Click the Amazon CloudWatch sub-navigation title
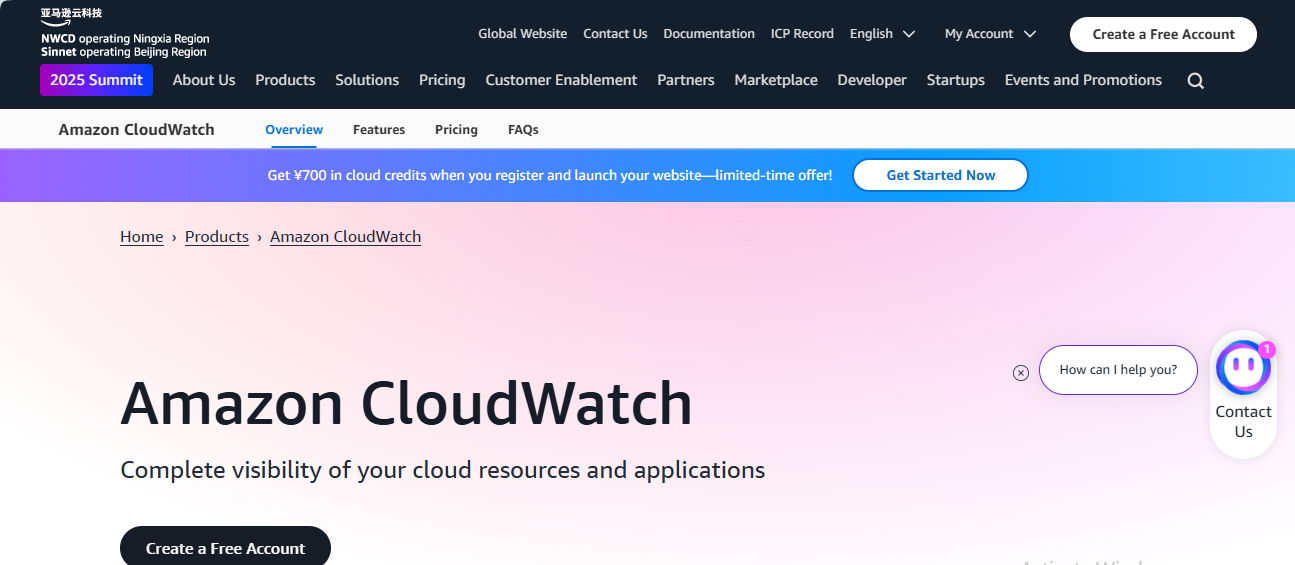Viewport: 1295px width, 565px height. tap(136, 130)
